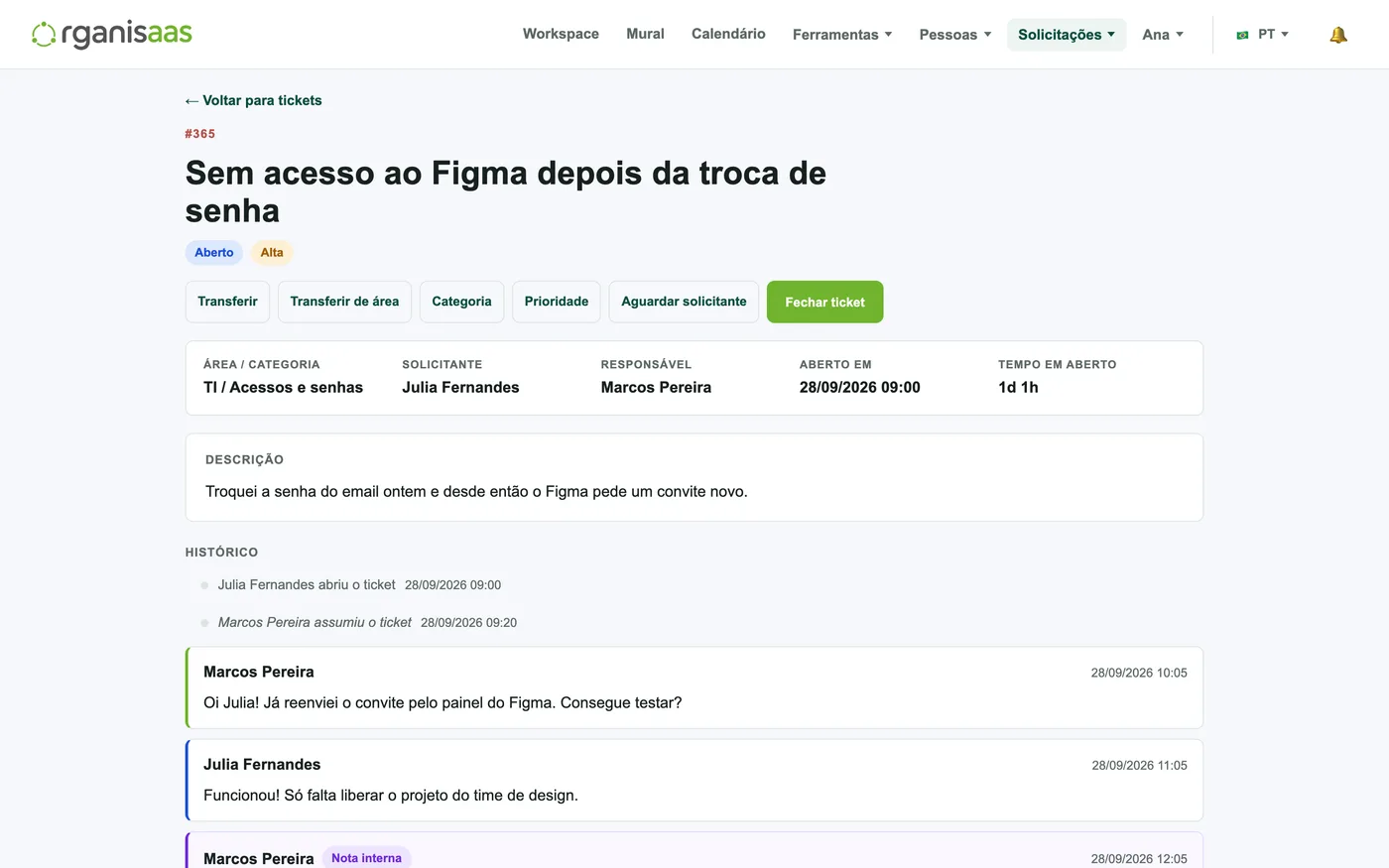Click Aguardar solicitante button
The height and width of the screenshot is (868, 1389).
point(684,302)
